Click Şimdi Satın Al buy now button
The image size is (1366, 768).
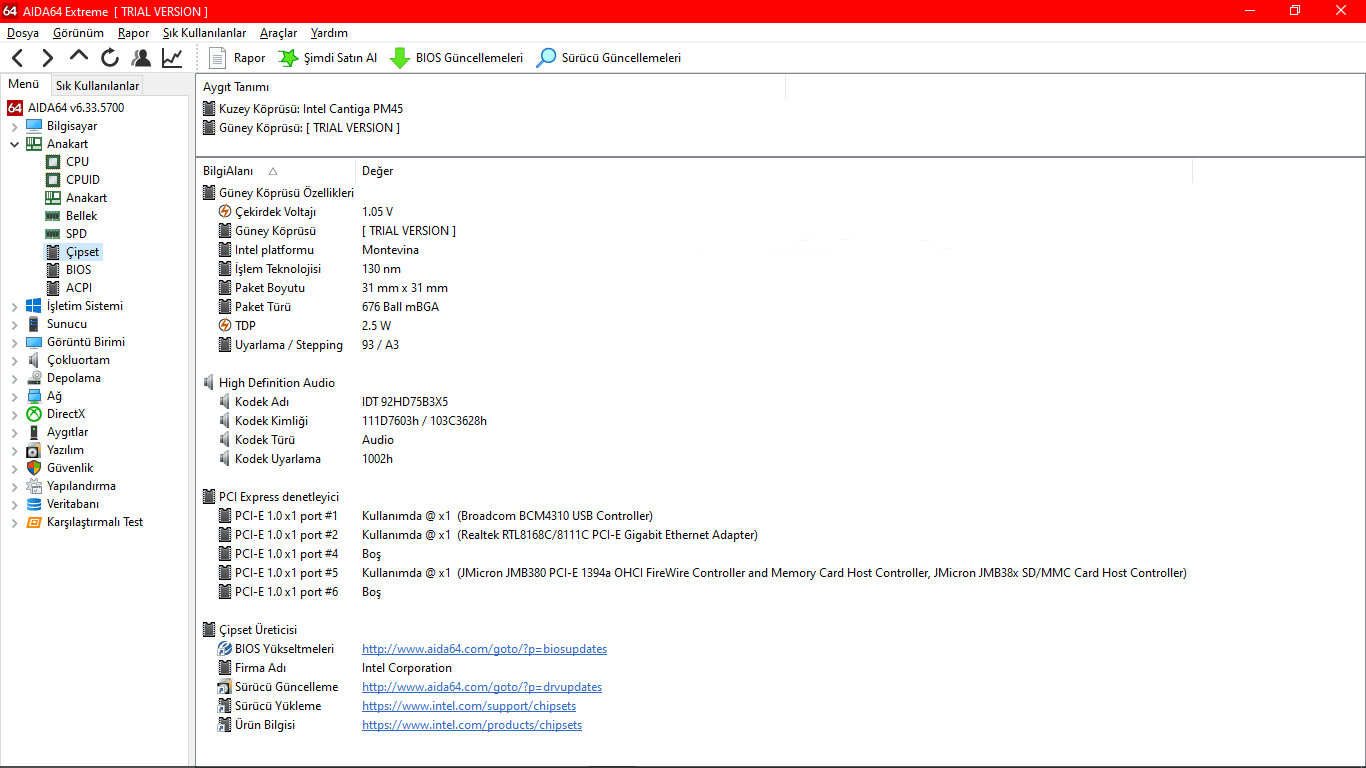(327, 58)
